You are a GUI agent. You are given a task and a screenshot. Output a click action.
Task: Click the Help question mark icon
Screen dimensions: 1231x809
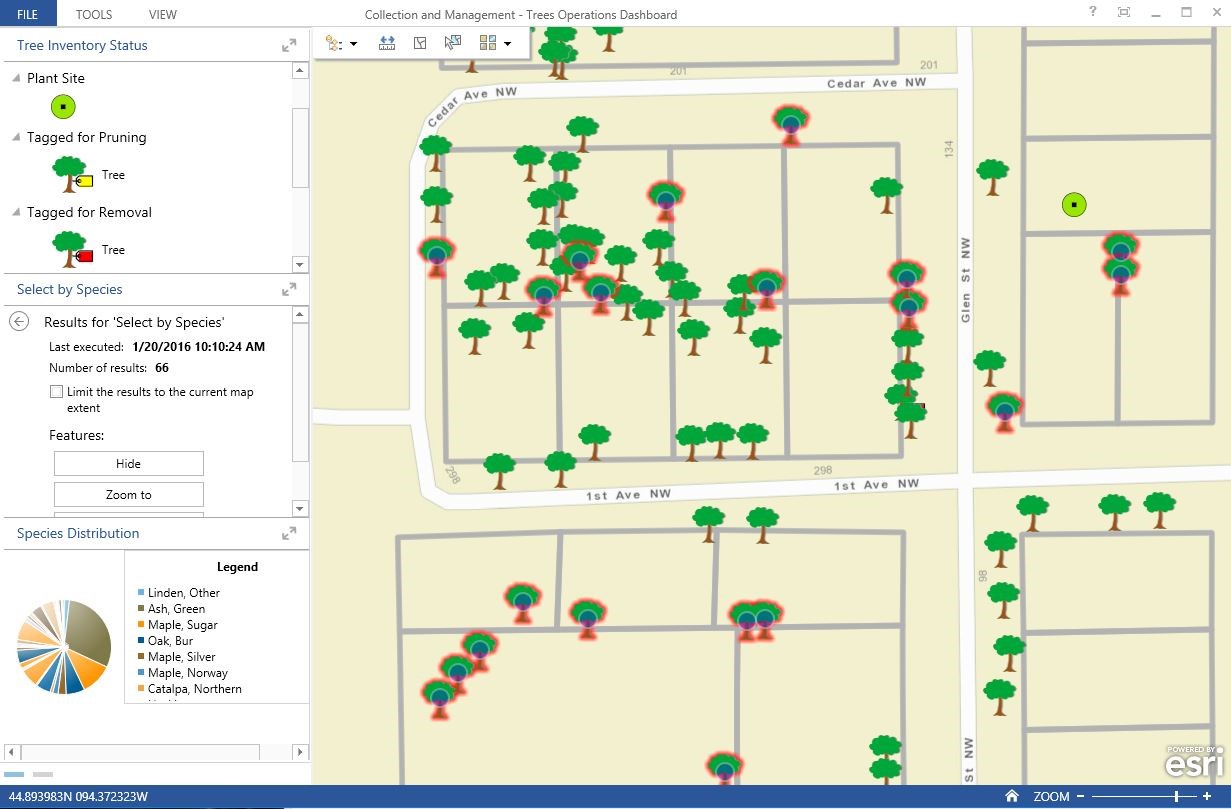tap(1092, 12)
